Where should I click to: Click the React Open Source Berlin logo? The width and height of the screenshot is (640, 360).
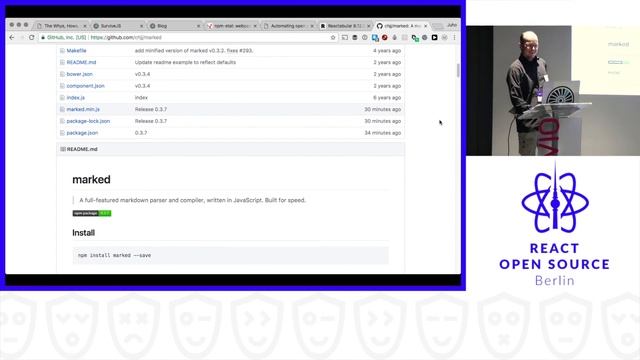coord(554,224)
